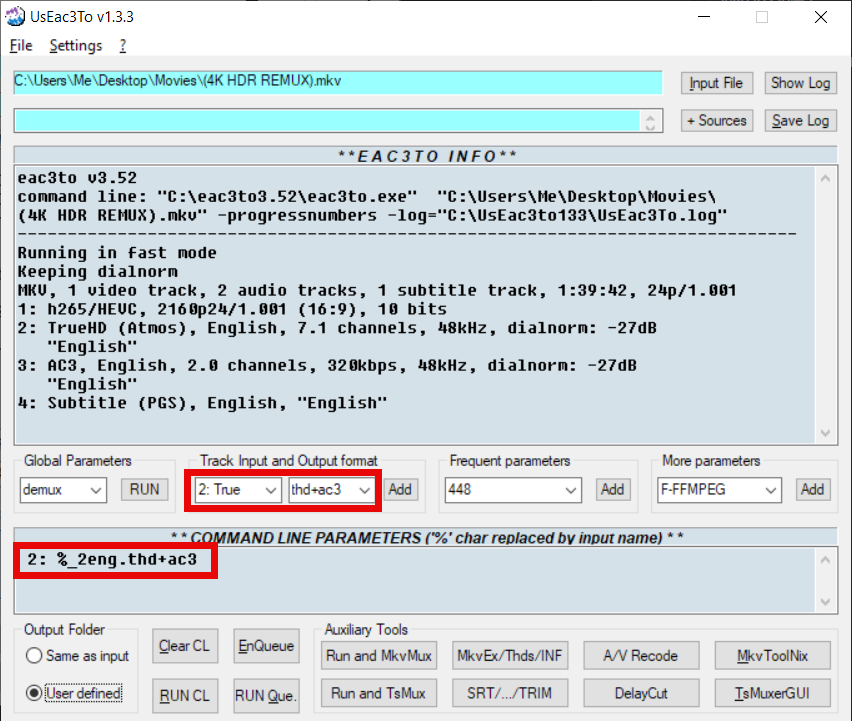Click the '1: h265/HEVC' video track line
The height and width of the screenshot is (721, 852).
[x=232, y=309]
